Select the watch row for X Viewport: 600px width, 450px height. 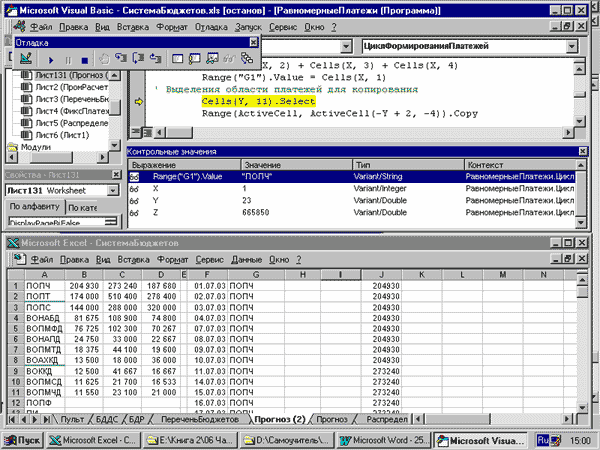click(351, 188)
